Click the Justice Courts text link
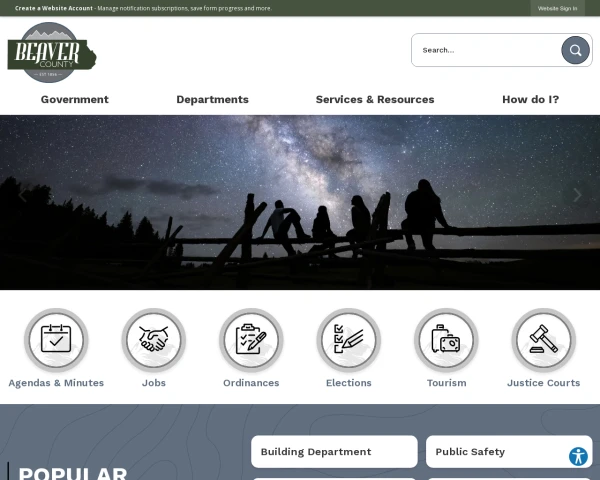 click(x=544, y=383)
